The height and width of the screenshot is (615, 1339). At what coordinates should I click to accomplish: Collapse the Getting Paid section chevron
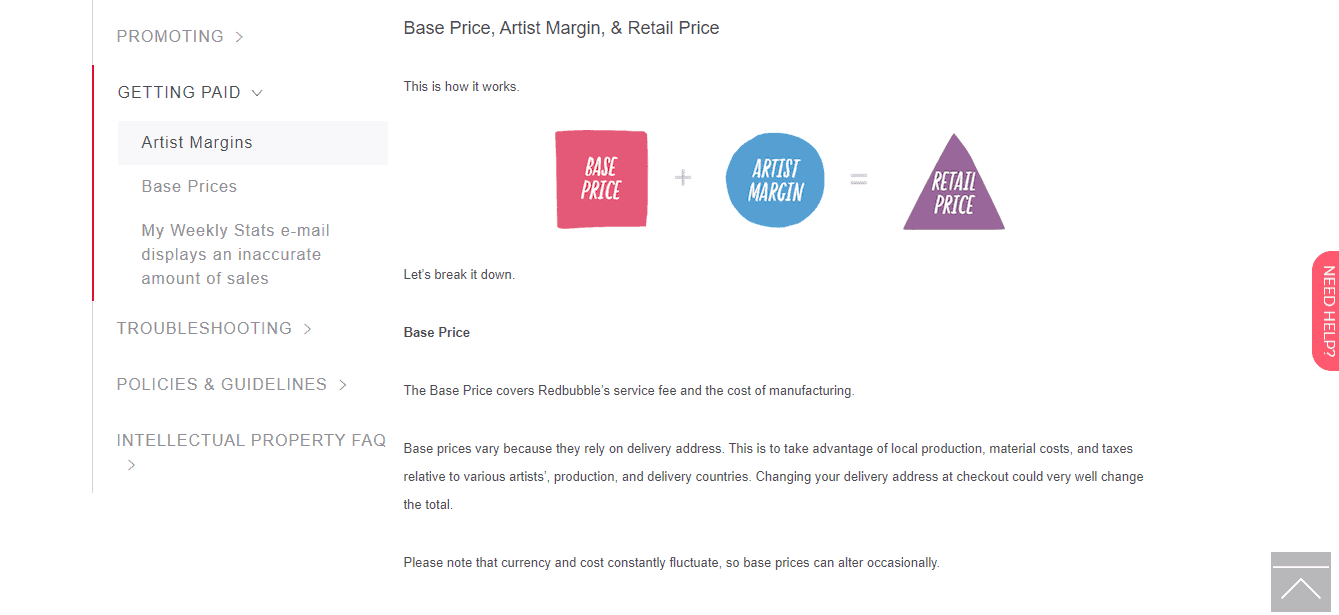point(257,93)
